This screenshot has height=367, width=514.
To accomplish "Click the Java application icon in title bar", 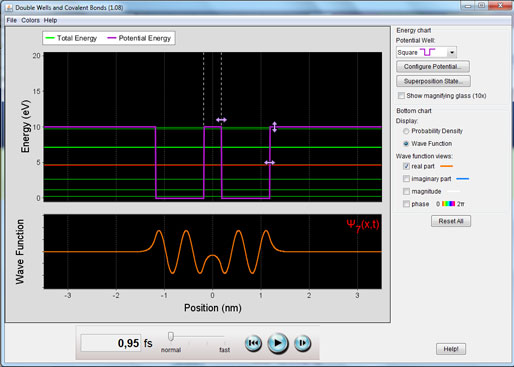I will (9, 7).
